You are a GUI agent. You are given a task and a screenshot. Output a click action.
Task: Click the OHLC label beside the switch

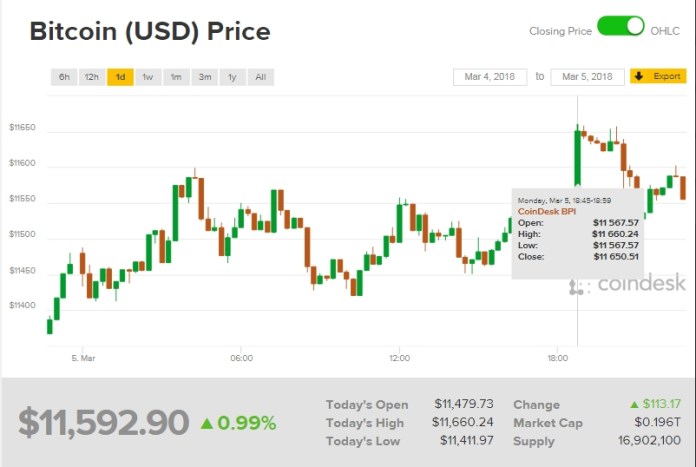click(665, 31)
